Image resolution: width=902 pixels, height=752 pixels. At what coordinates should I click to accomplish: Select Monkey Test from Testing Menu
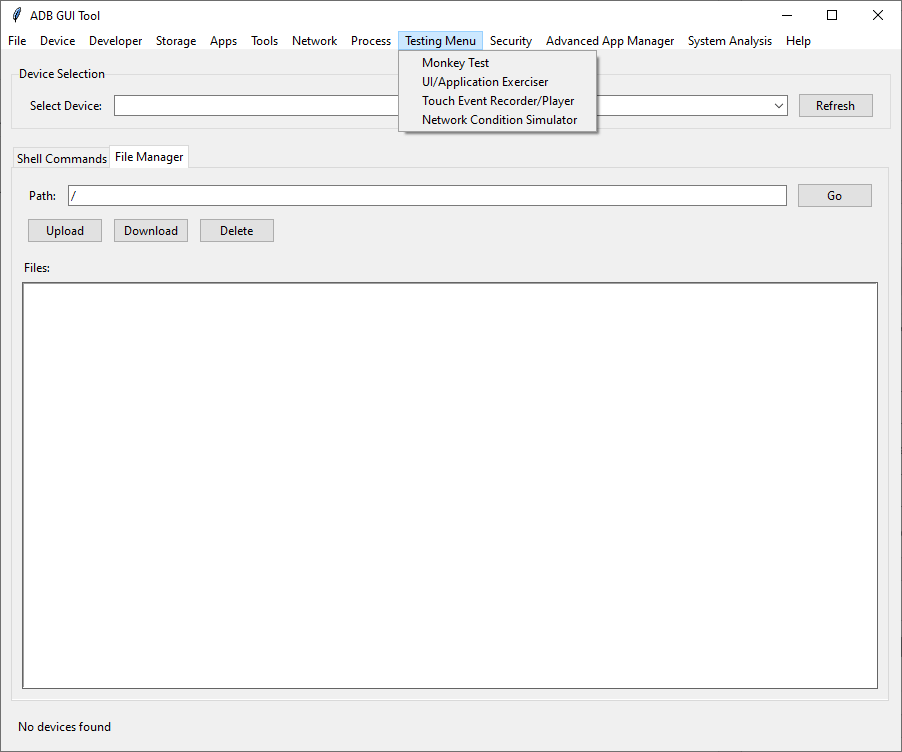pyautogui.click(x=455, y=62)
